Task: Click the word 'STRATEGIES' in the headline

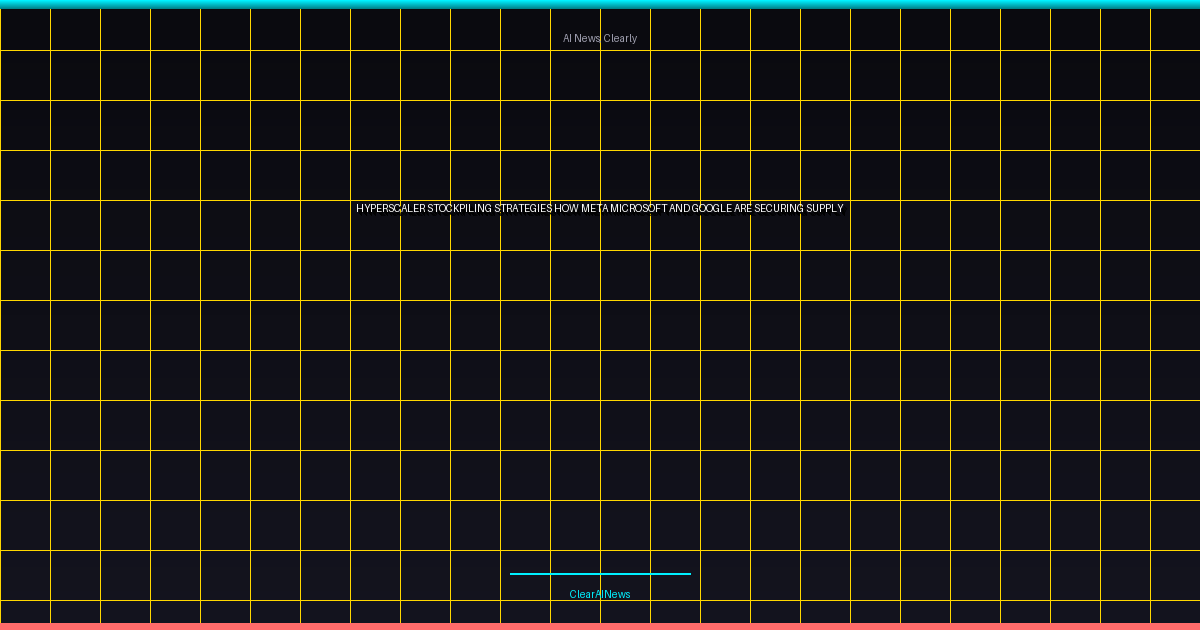Action: click(523, 209)
